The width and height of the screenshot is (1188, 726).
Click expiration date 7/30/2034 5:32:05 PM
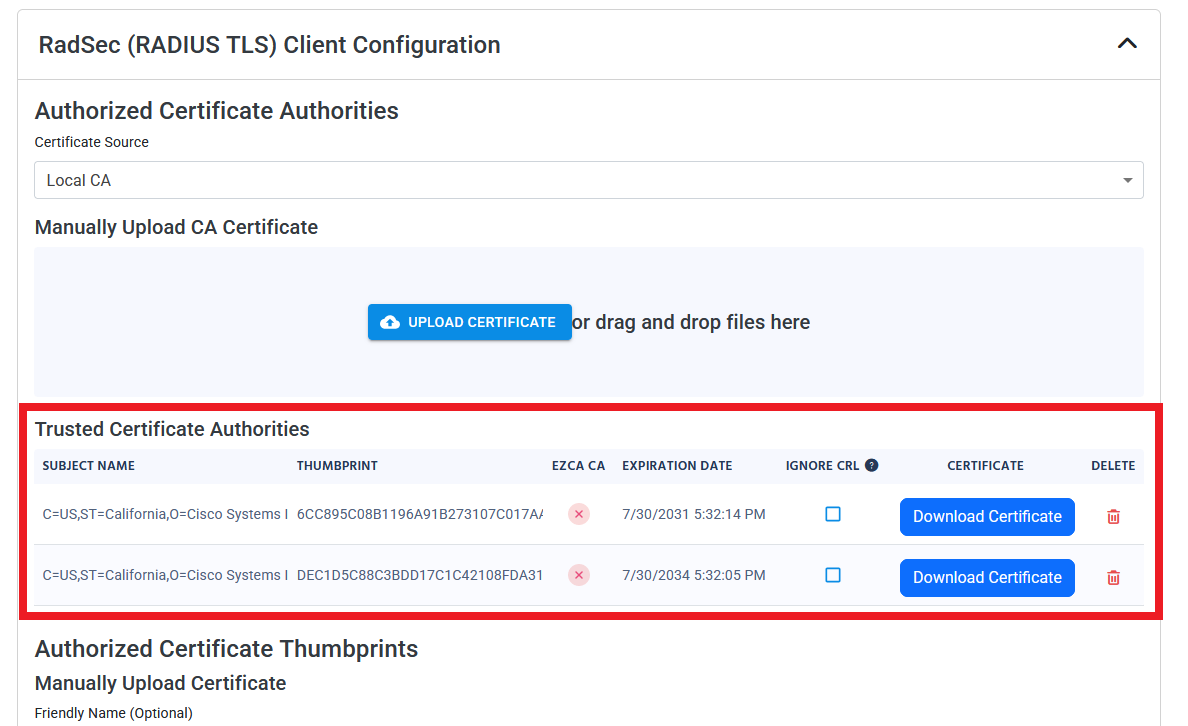coord(694,575)
